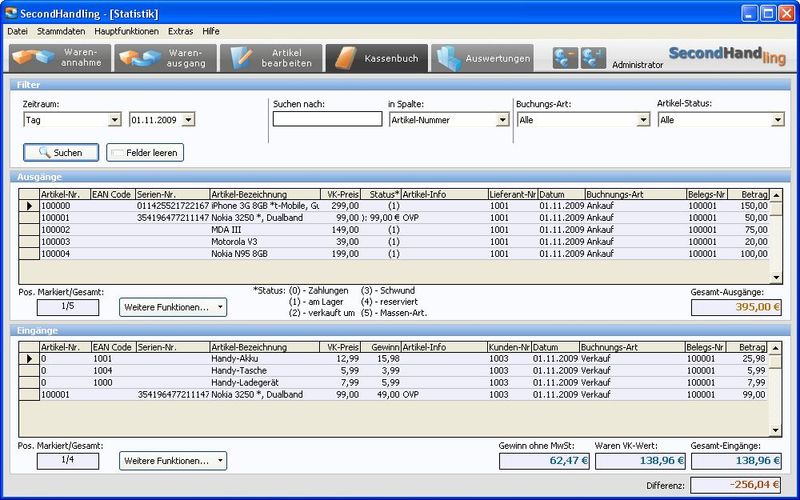Sort Ausgänge by VK-Preis column header
This screenshot has width=800, height=500.
coord(340,194)
